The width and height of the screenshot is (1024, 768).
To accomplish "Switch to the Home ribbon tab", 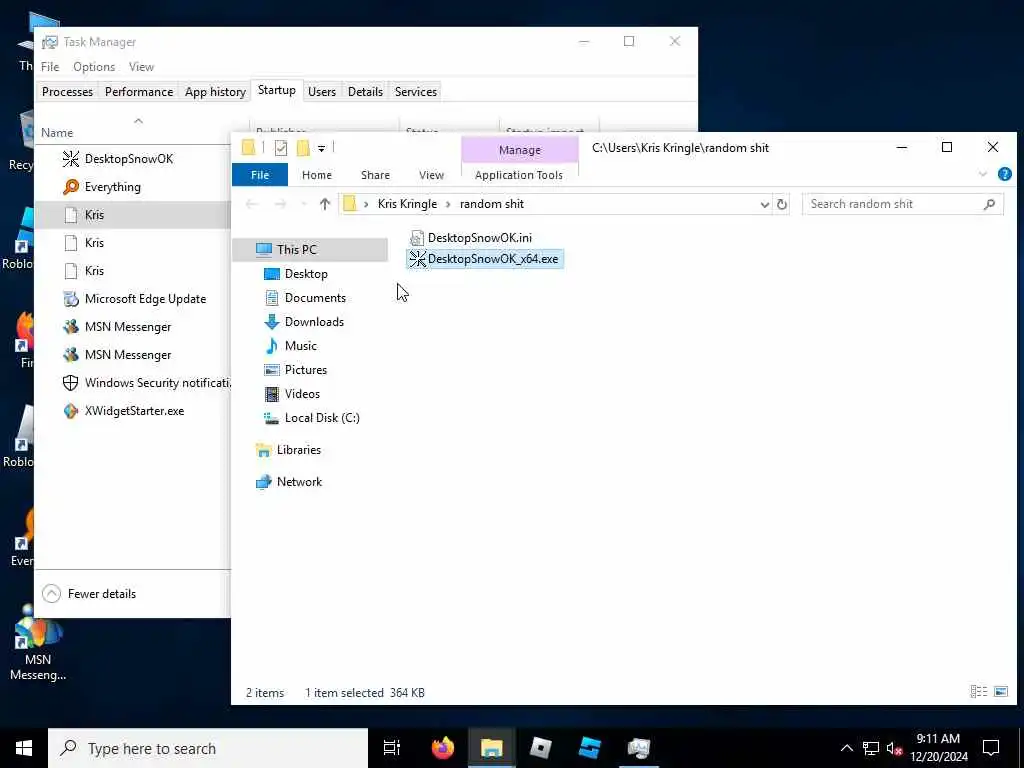I will click(x=317, y=175).
